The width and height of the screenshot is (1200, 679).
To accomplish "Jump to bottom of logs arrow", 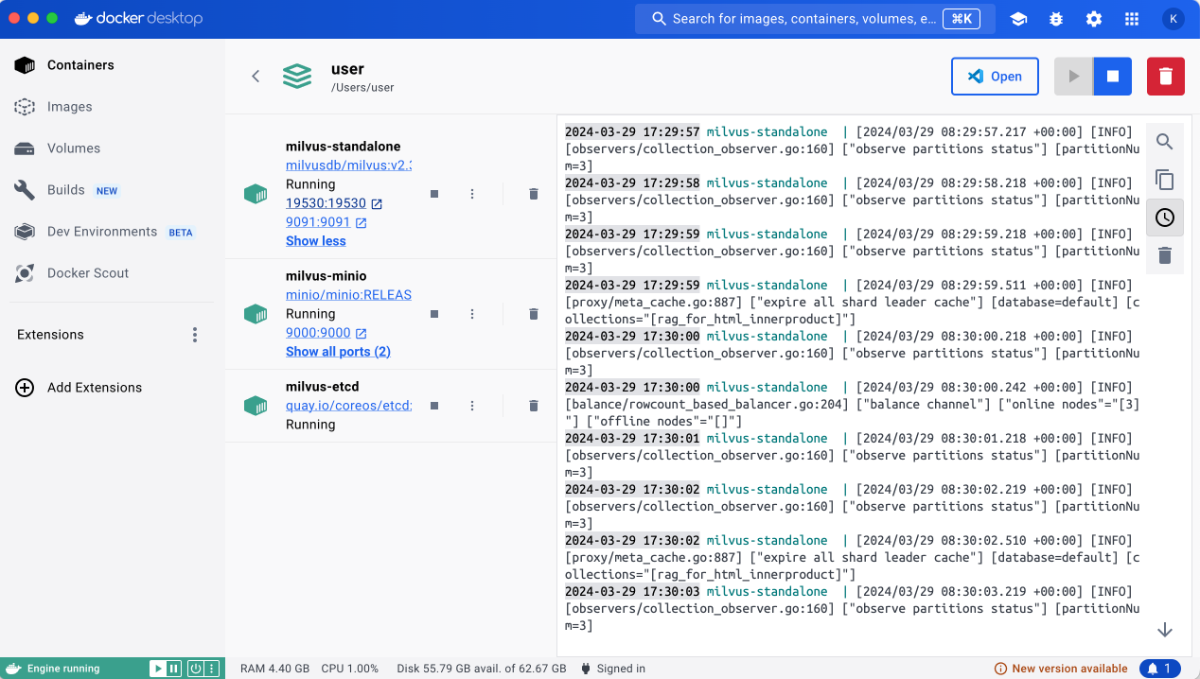I will (x=1165, y=630).
